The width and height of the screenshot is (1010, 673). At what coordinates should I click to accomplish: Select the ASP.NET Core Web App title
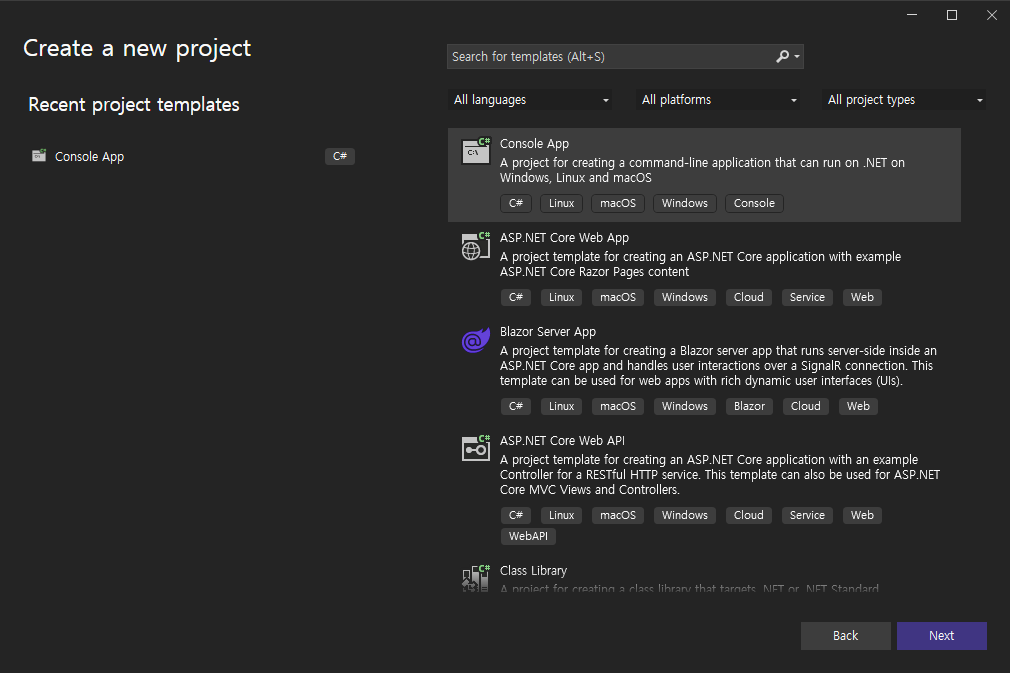(x=564, y=238)
